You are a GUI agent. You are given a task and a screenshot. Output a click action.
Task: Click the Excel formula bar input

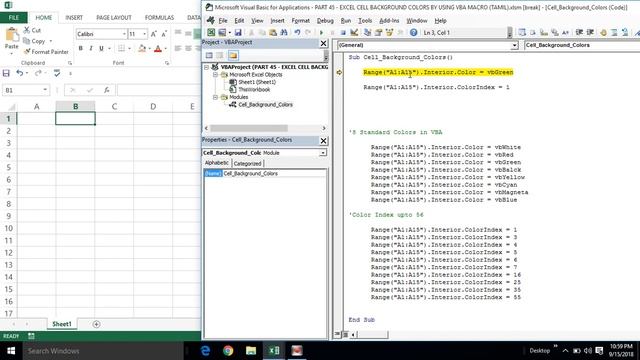[159, 90]
